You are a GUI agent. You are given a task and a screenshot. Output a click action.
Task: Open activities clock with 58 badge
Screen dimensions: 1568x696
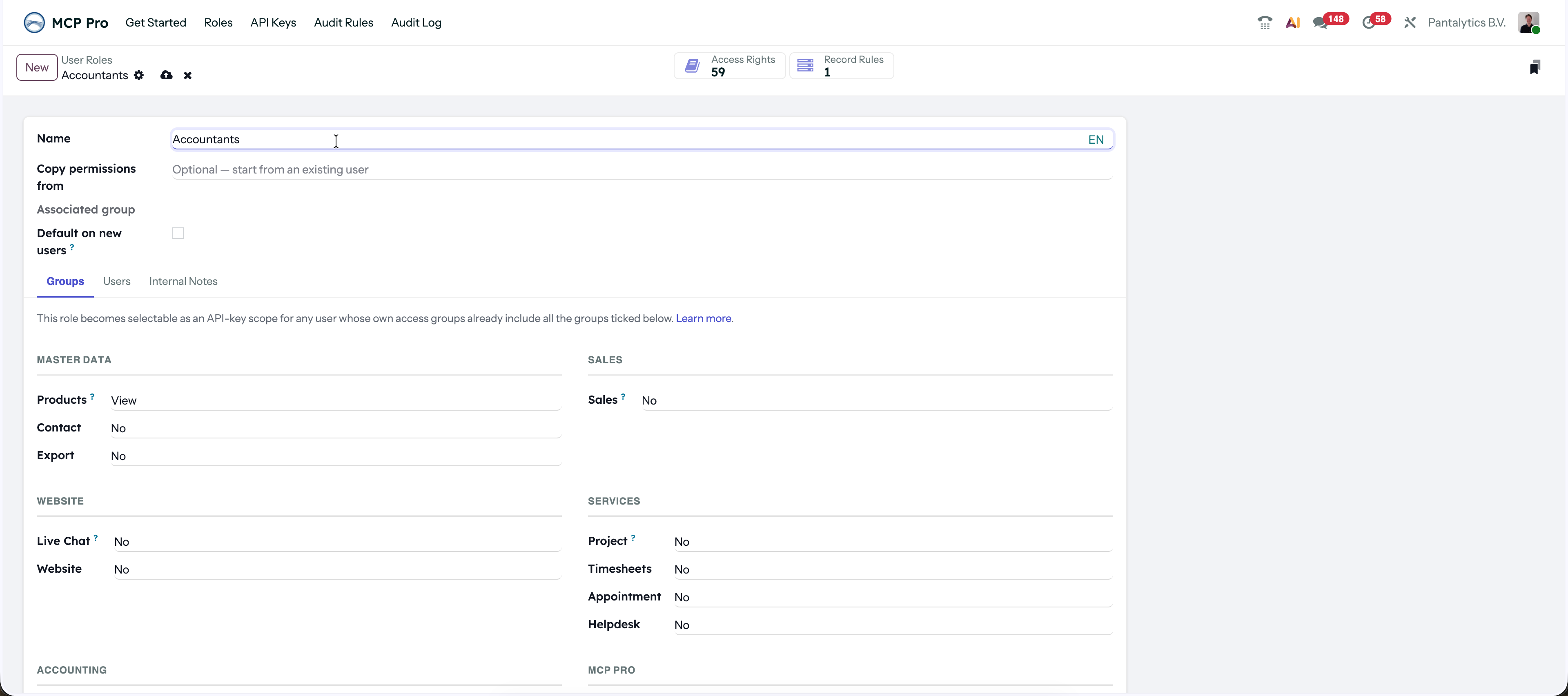1376,21
